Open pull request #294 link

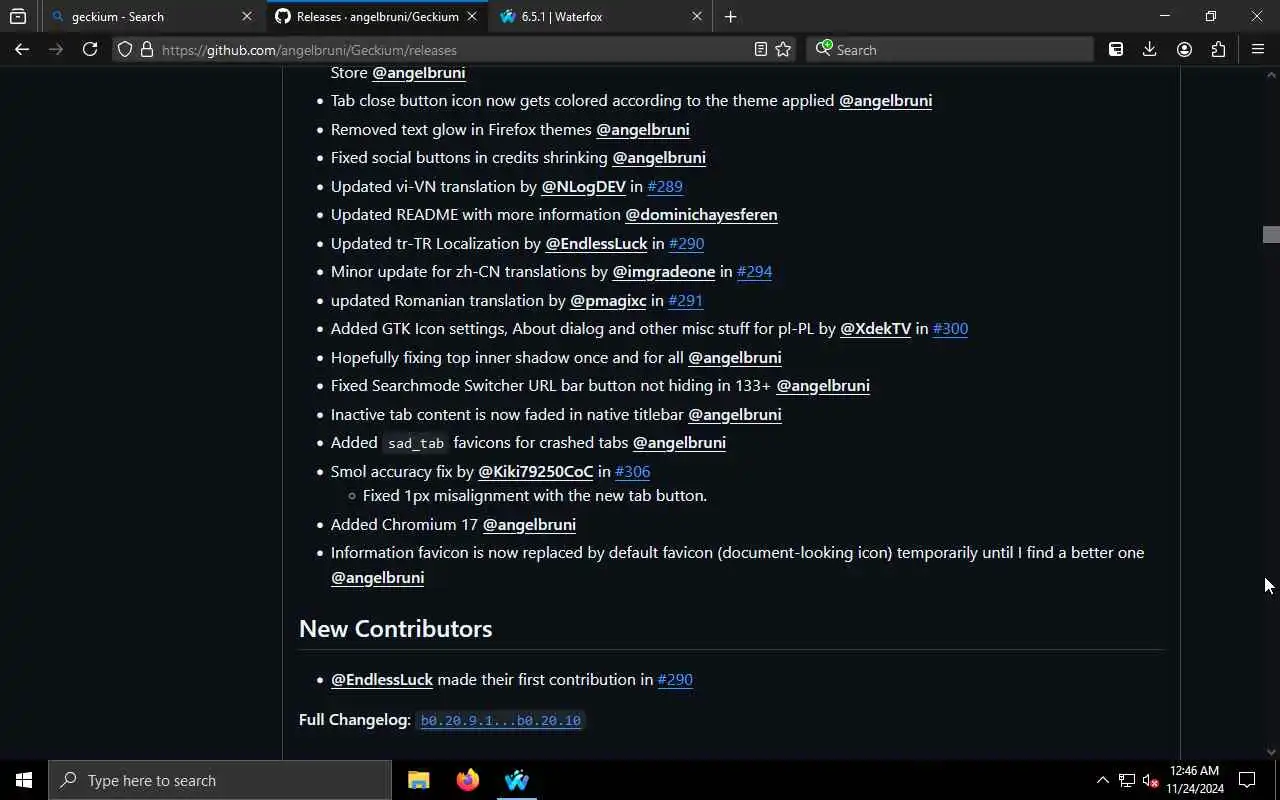click(x=754, y=271)
